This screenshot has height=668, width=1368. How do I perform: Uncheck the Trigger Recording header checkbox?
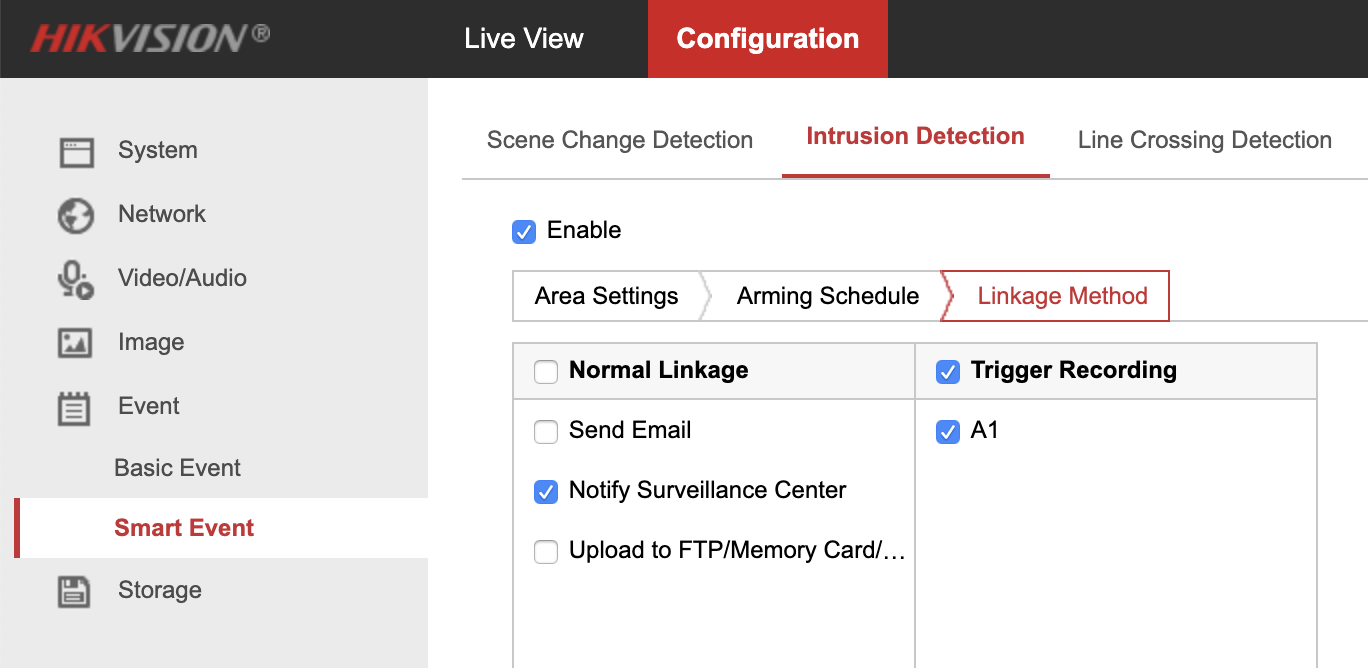point(948,371)
